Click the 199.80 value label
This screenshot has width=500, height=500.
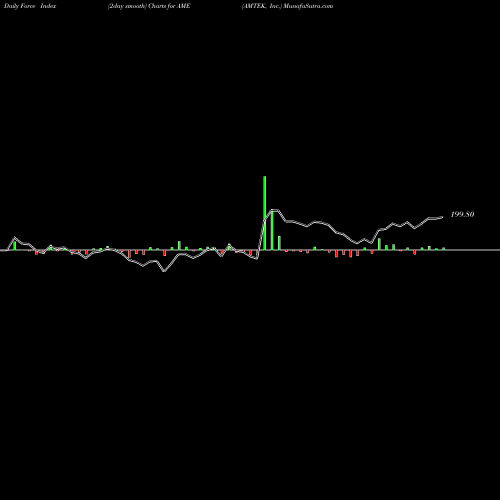tap(462, 214)
